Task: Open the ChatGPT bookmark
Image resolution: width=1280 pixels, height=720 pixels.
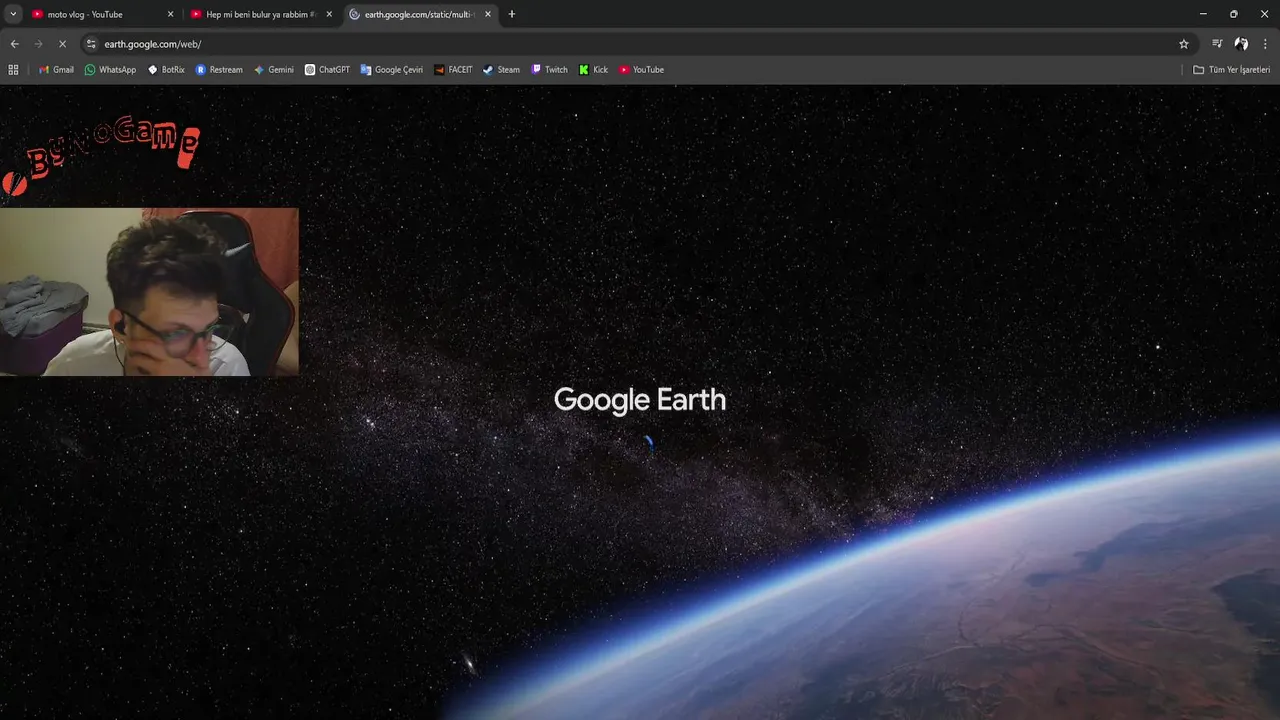Action: [x=327, y=70]
